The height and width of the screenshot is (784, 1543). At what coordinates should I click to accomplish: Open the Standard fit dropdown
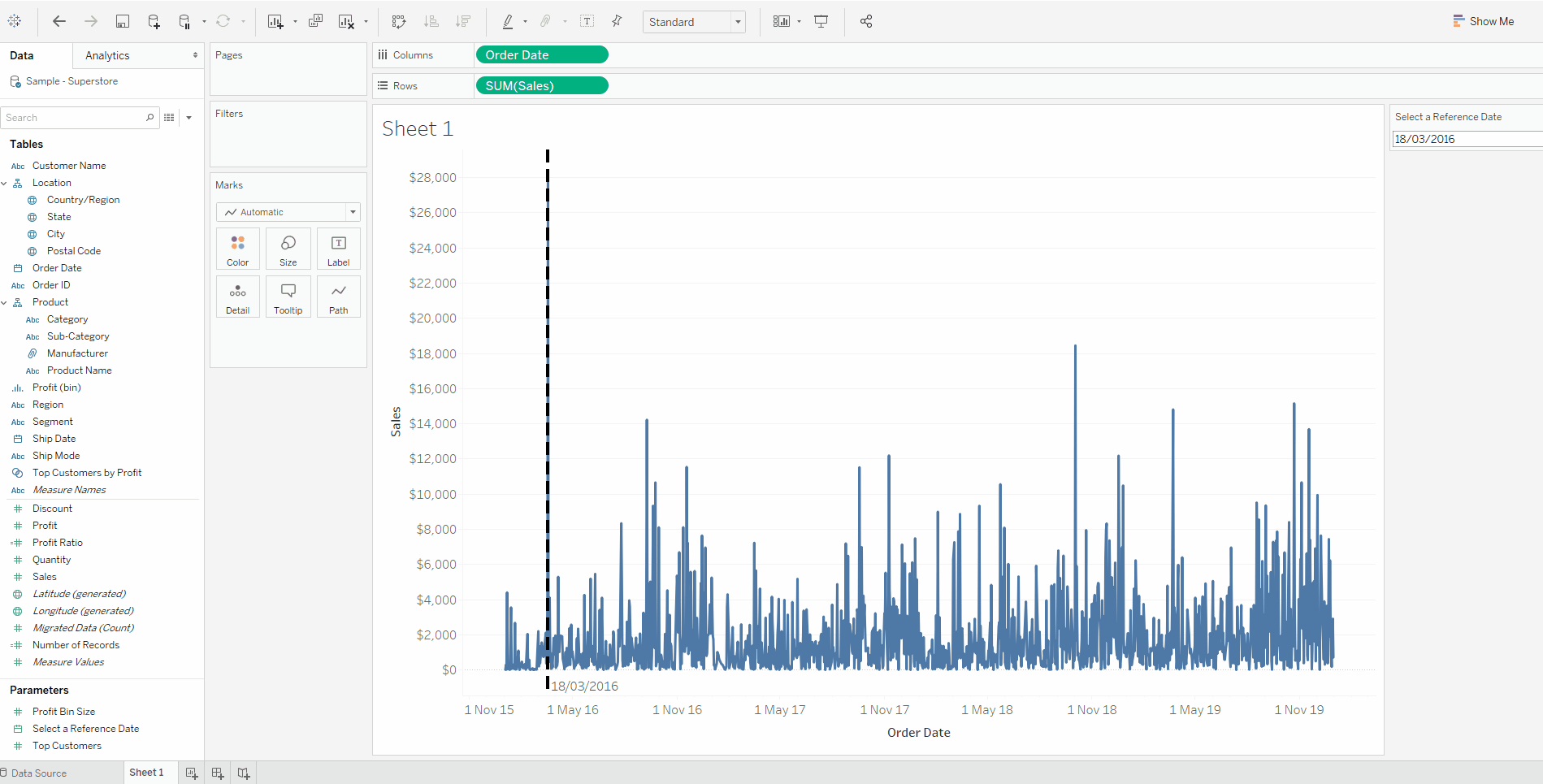[x=693, y=22]
